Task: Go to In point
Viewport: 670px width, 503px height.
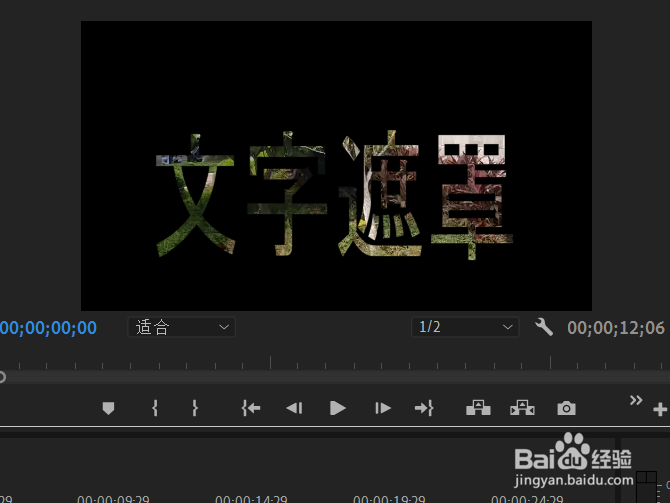Action: pos(251,408)
